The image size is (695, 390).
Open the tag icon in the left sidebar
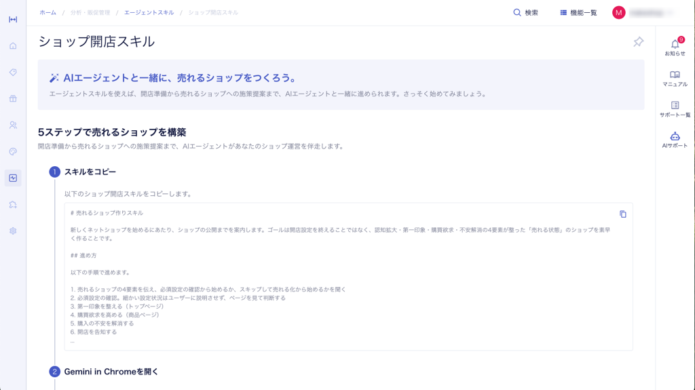(x=13, y=72)
